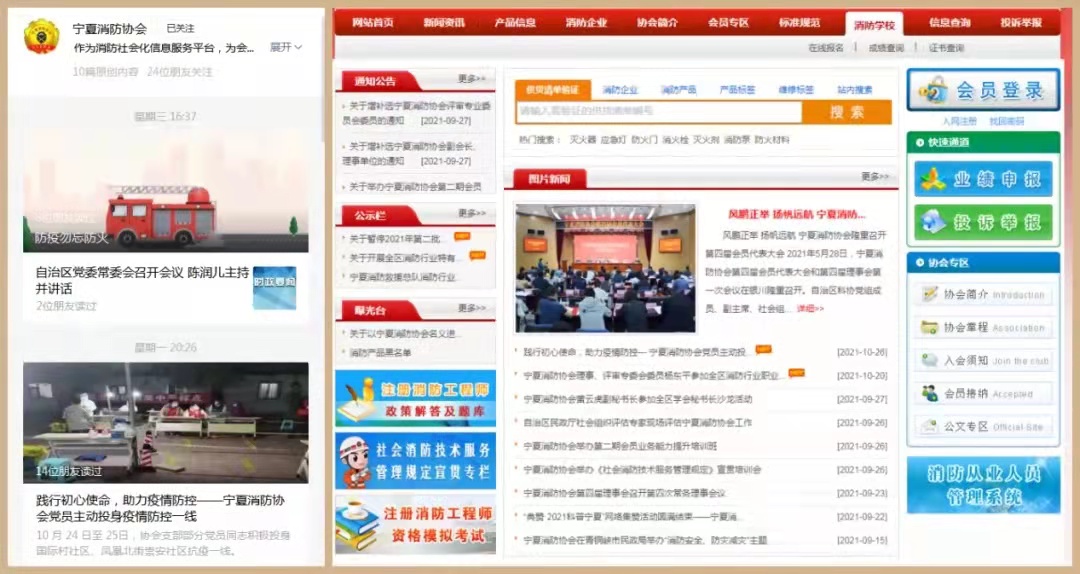Screen dimensions: 1080x574
Task: Select the 站内搜索 search tab
Action: tap(855, 90)
